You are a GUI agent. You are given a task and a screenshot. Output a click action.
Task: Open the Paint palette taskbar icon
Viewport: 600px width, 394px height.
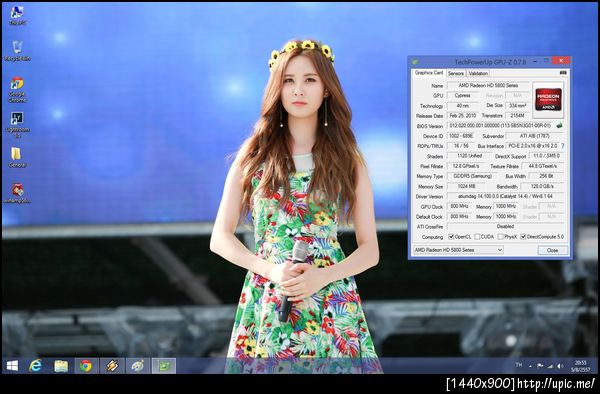[138, 366]
